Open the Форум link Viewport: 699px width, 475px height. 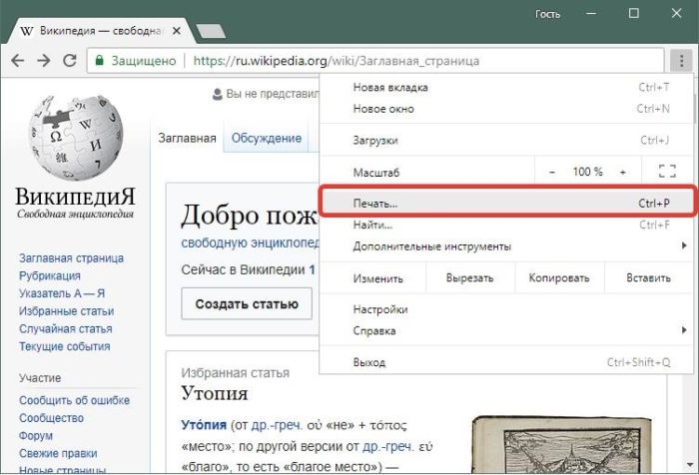36,435
